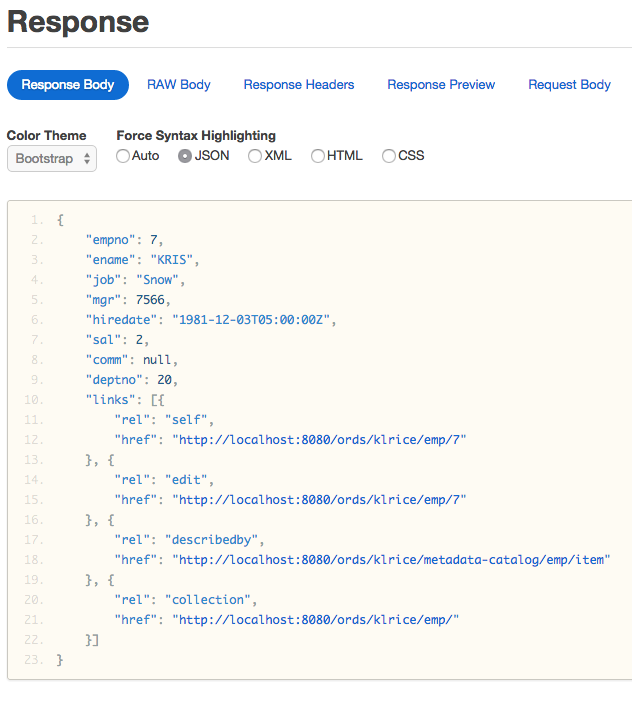Open the Color Theme dropdown
The image size is (632, 707).
point(52,159)
